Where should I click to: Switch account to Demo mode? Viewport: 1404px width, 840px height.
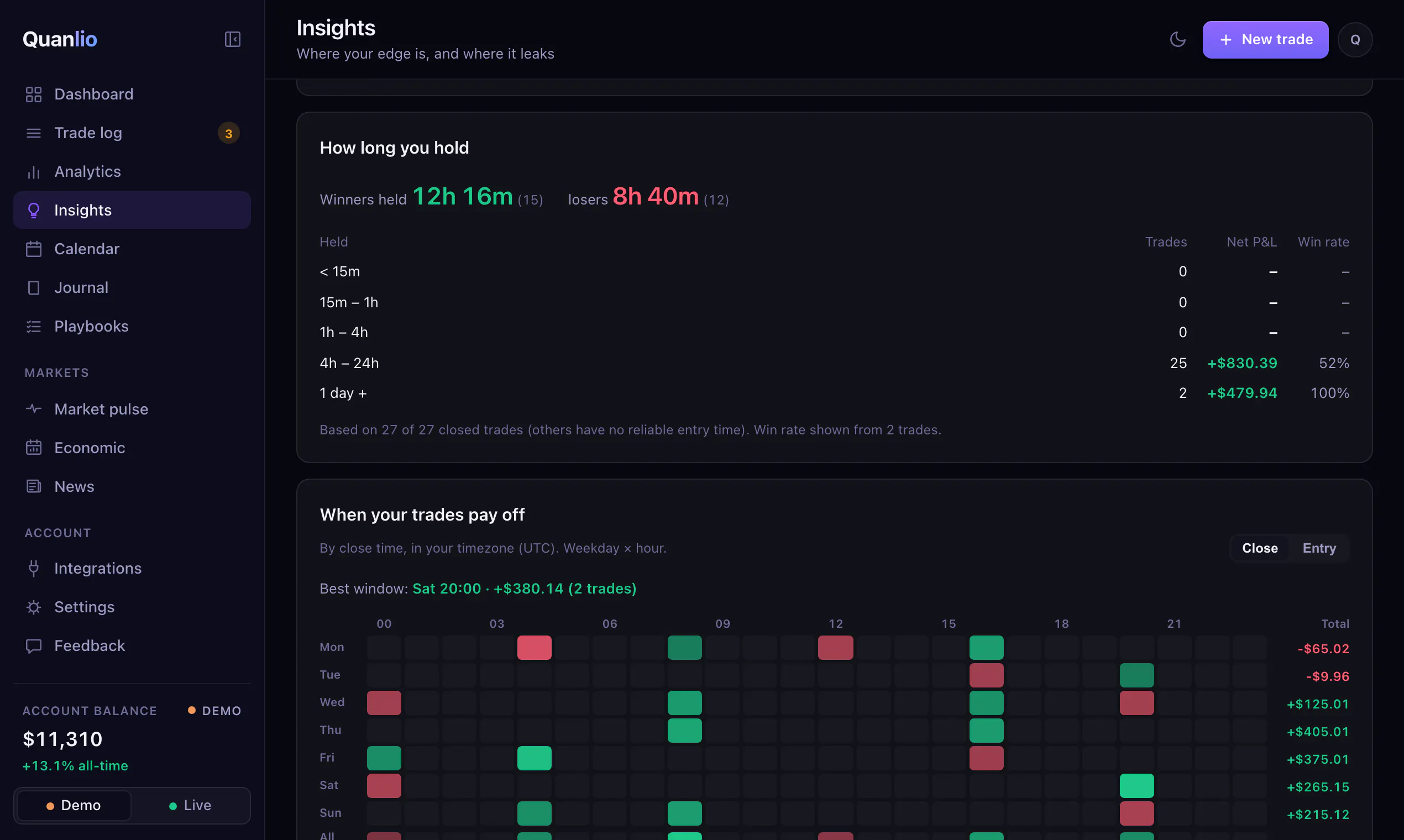(74, 805)
